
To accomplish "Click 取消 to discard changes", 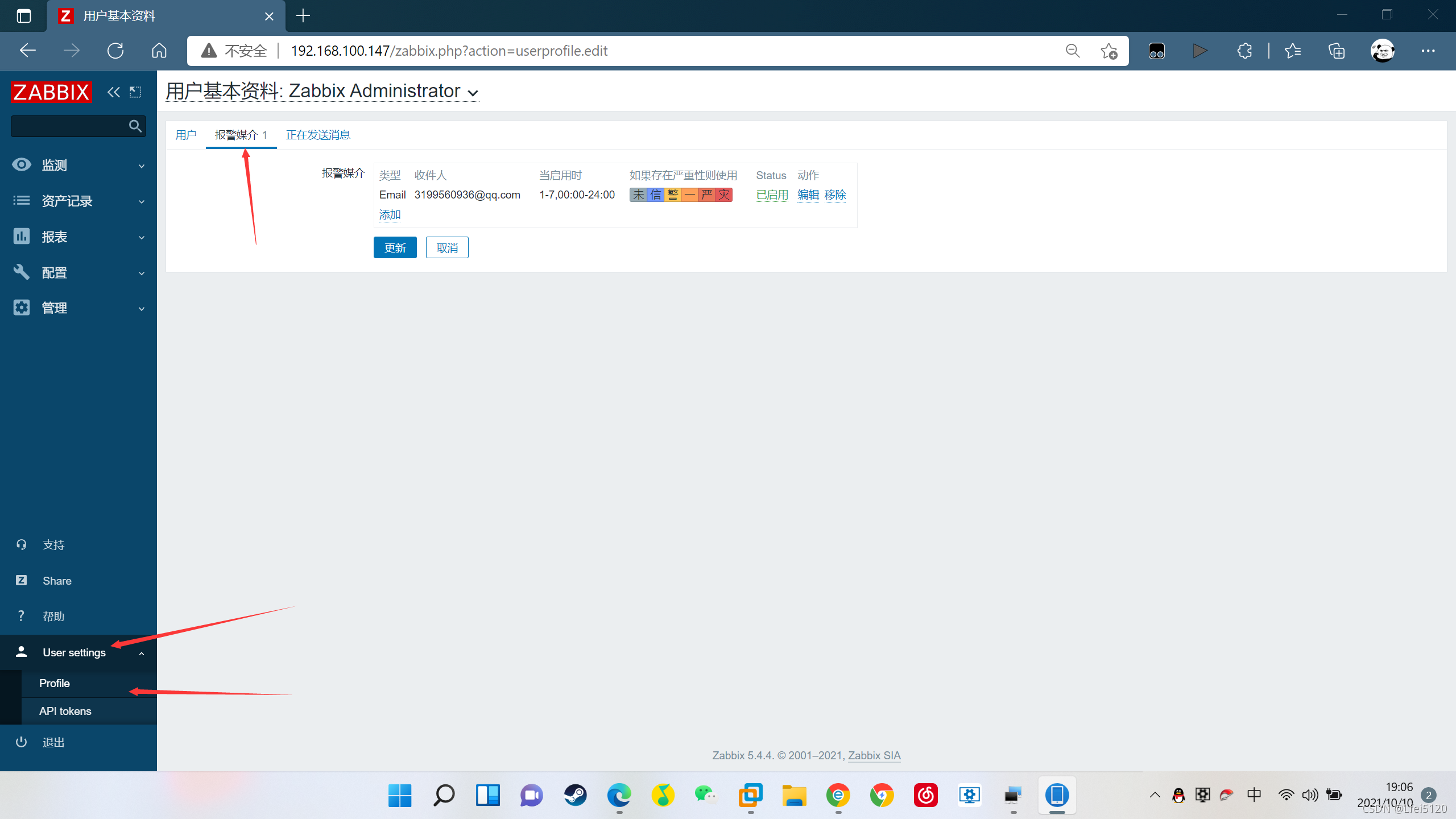I will (446, 247).
